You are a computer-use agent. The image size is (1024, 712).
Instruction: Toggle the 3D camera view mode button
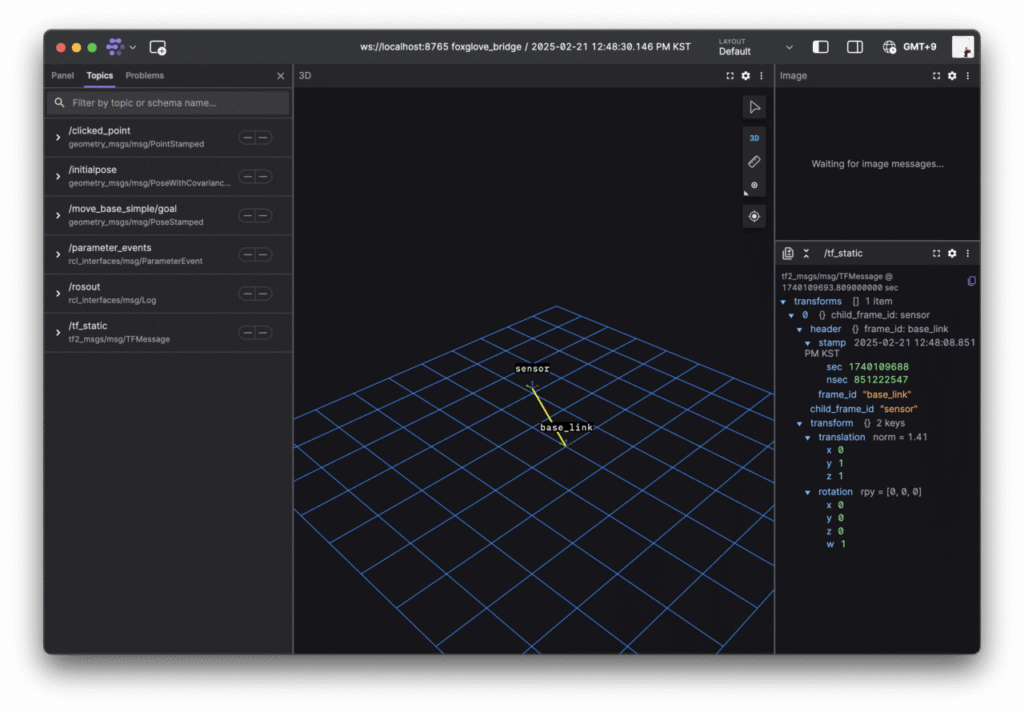point(754,138)
